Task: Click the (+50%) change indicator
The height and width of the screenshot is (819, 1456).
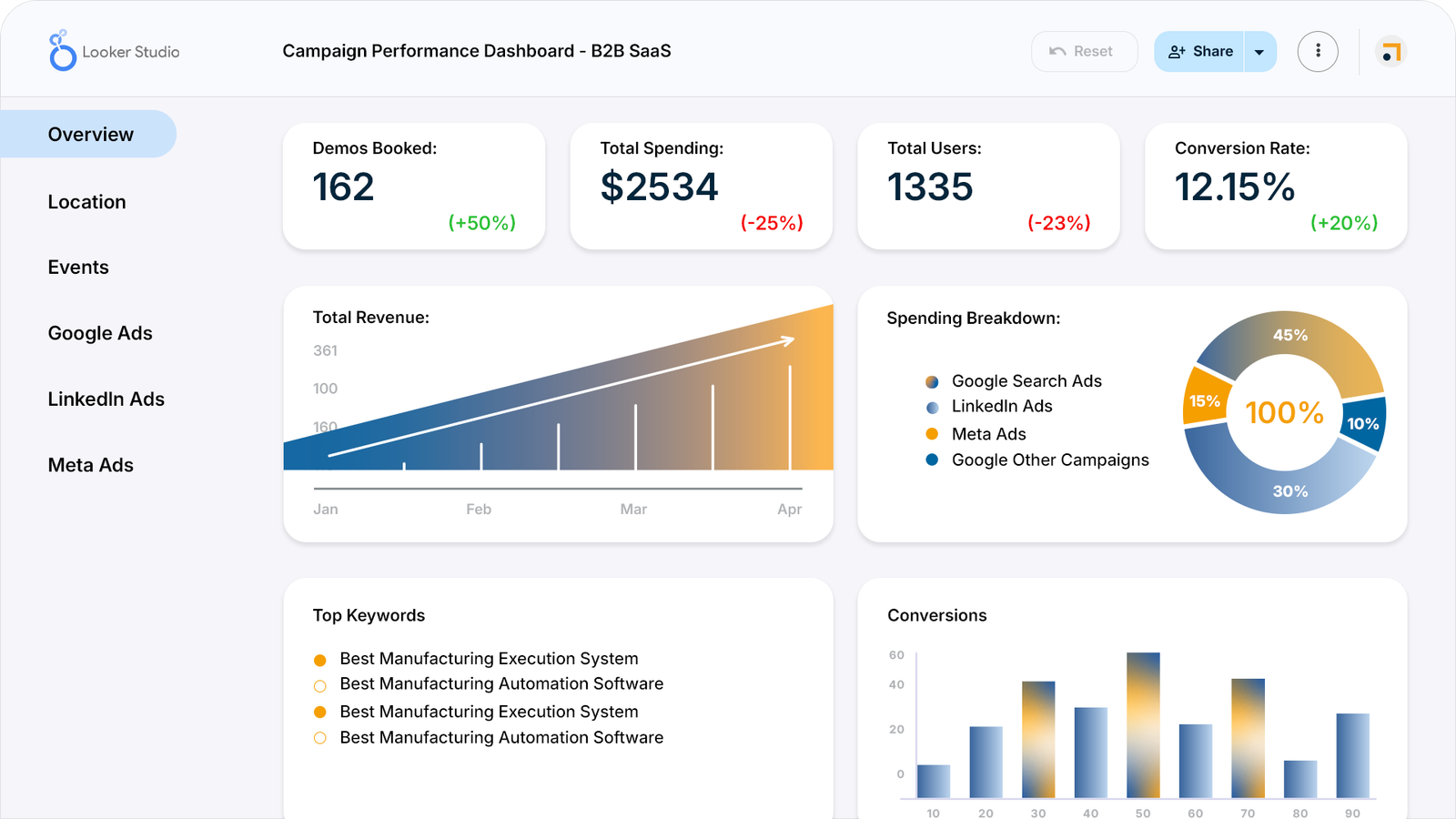Action: [482, 223]
